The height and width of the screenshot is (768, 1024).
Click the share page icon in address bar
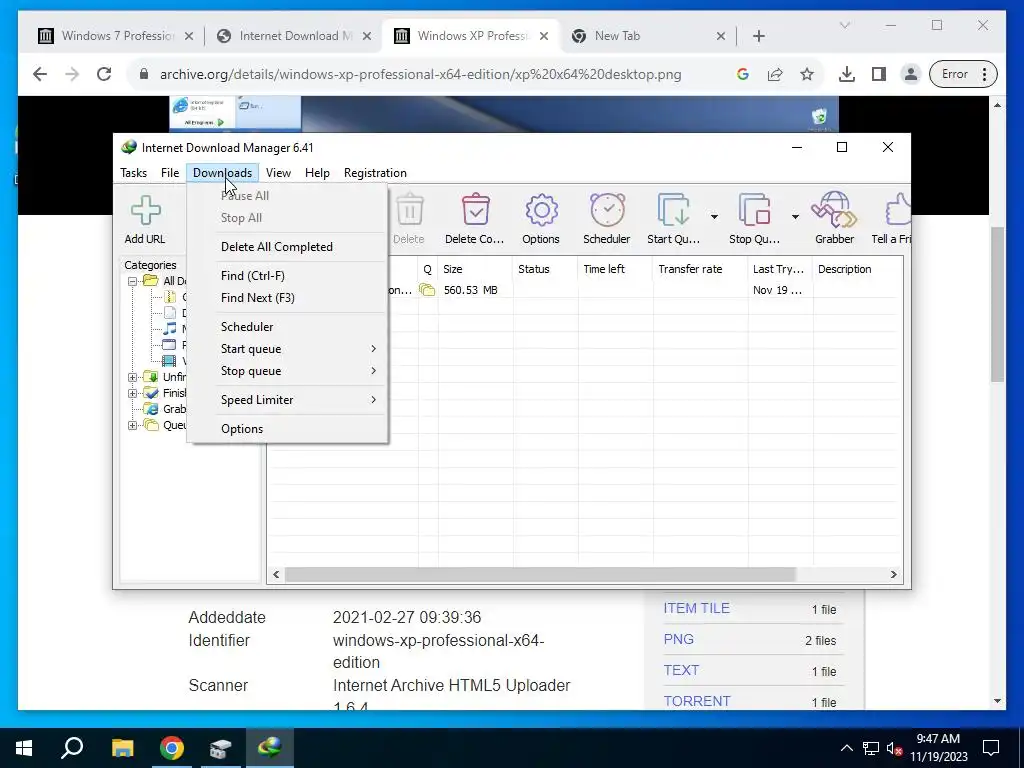[x=775, y=74]
